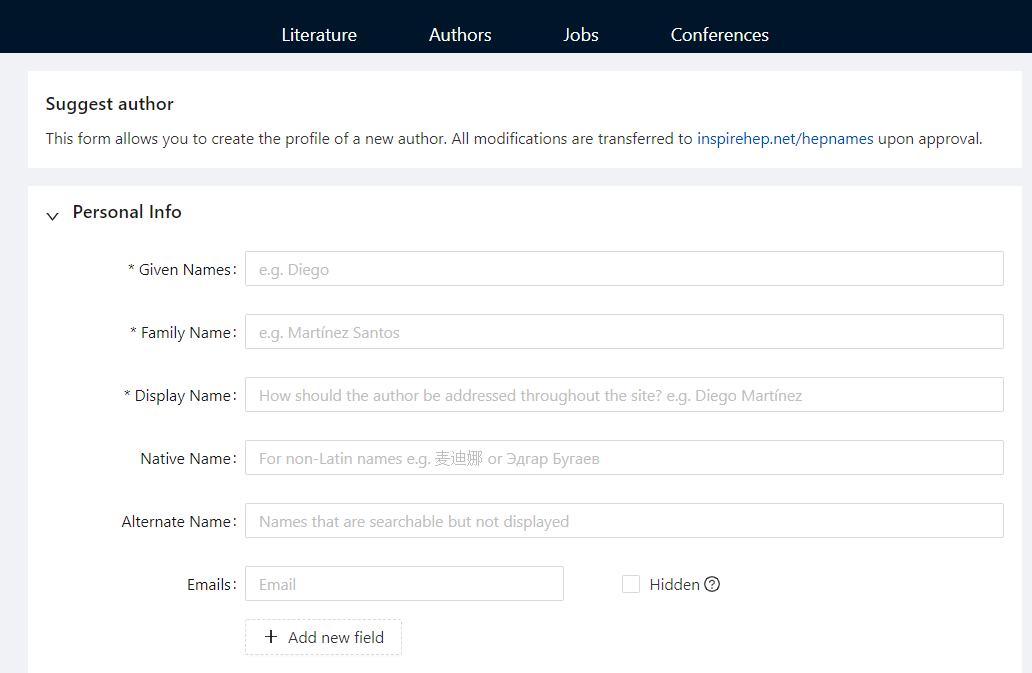Collapse the Personal Info chevron

[53, 215]
